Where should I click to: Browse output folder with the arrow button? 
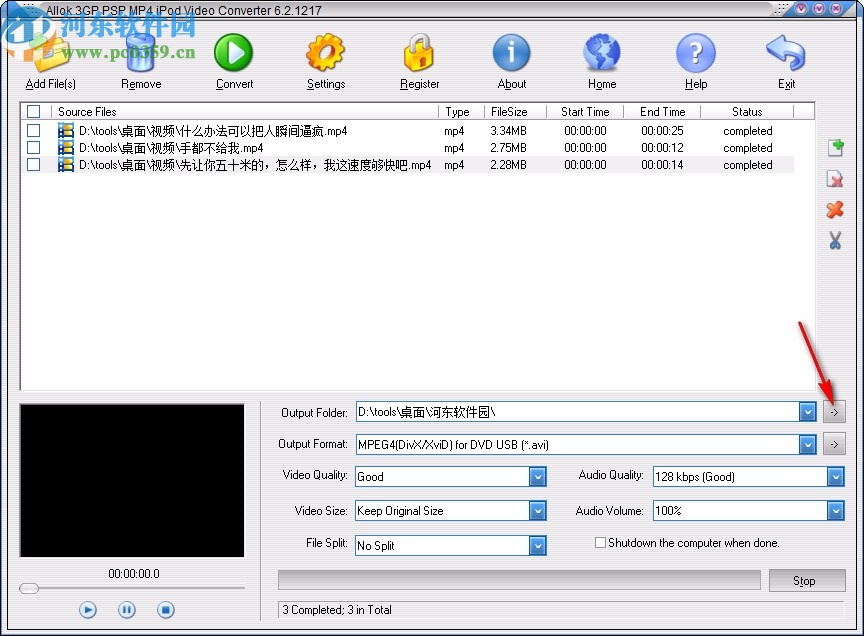[x=834, y=411]
